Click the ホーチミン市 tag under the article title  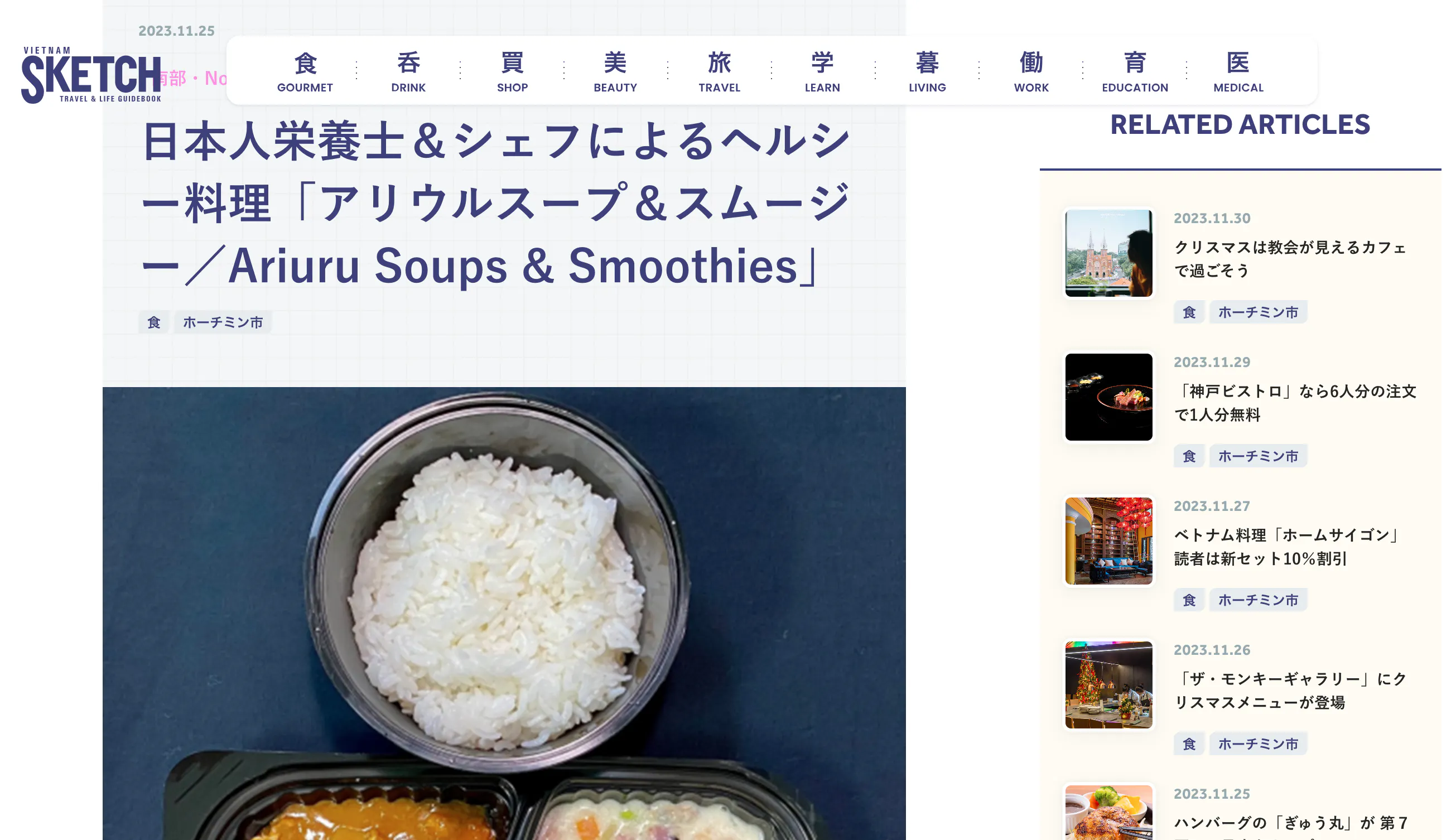tap(223, 322)
